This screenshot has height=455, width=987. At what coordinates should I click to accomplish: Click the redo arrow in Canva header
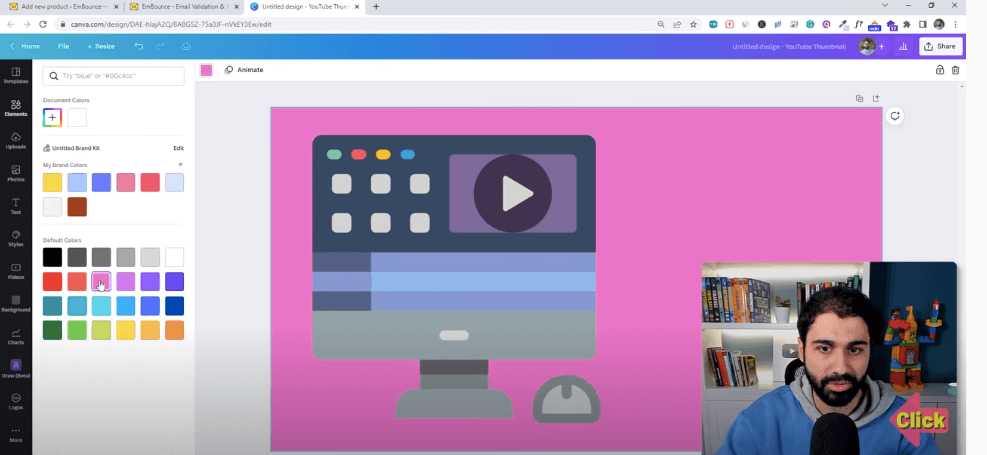click(160, 46)
